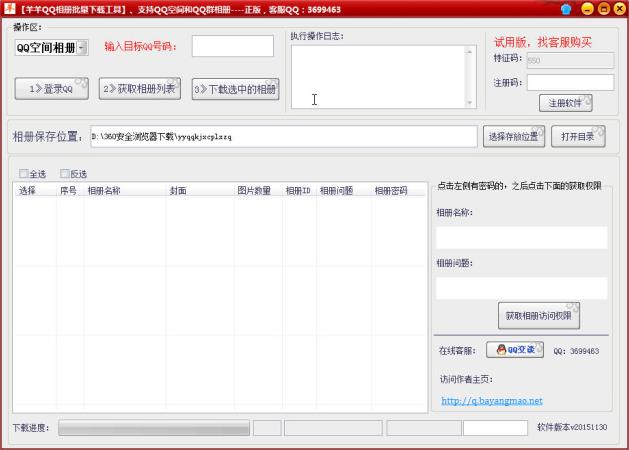629x450 pixels.
Task: Click the QQ交谈 penguin chat button
Action: (514, 350)
